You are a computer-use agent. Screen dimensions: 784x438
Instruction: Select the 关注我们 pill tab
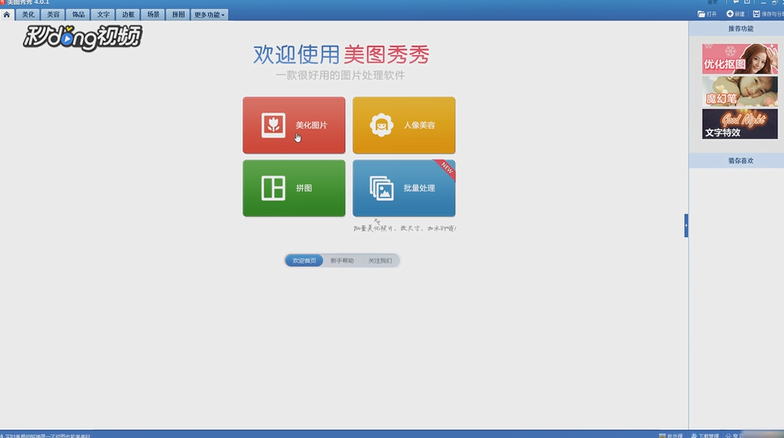[380, 260]
